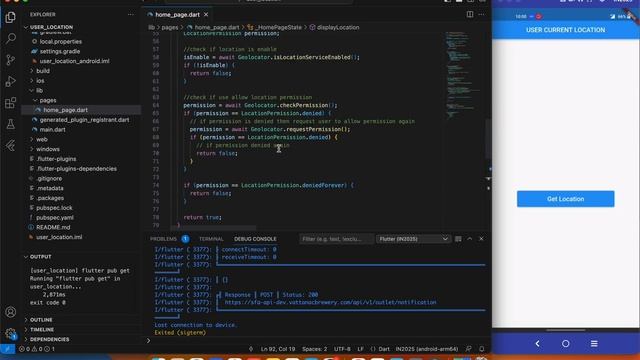Viewport: 640px width, 360px height.
Task: Expand the build folder
Action: point(42,71)
